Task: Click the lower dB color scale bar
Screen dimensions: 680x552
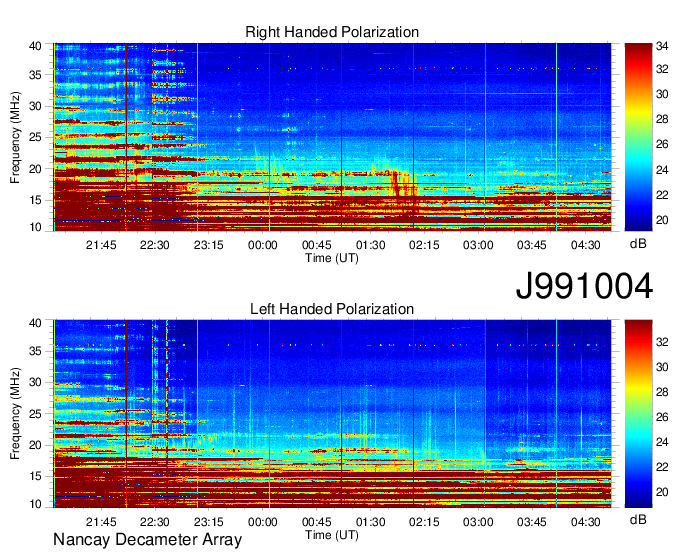Action: tap(638, 414)
